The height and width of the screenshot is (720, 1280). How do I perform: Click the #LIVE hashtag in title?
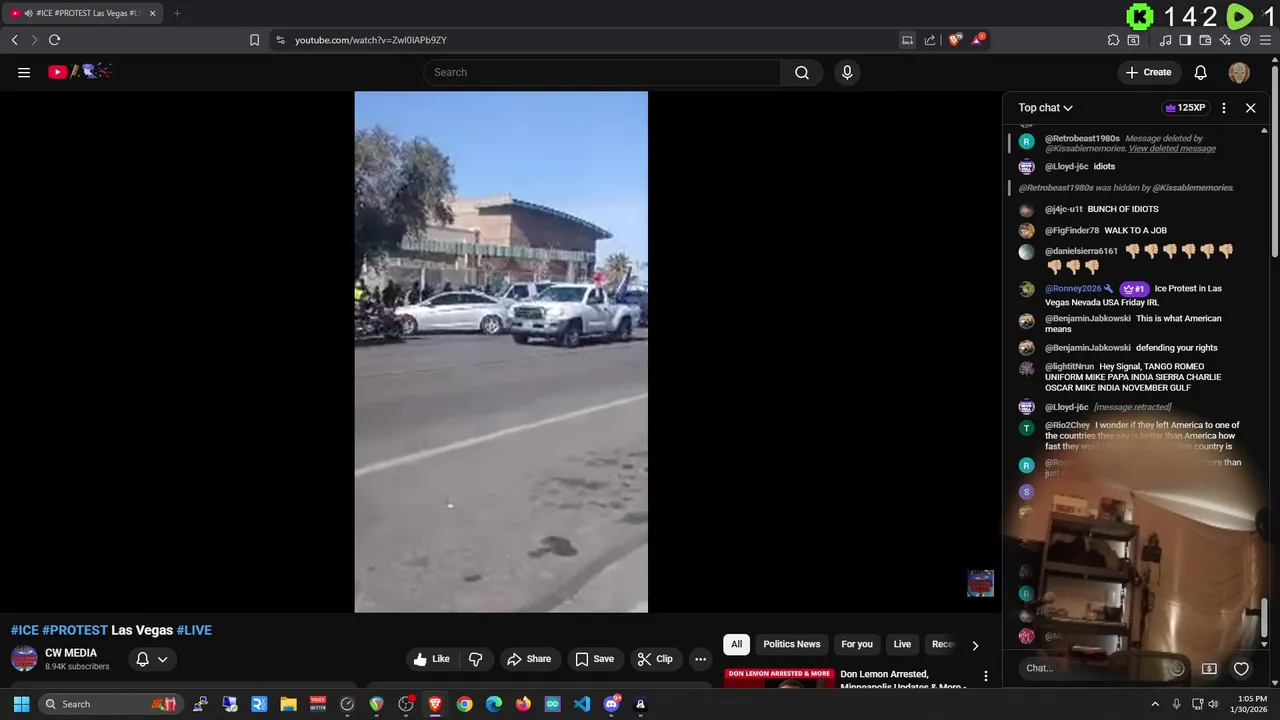click(x=194, y=630)
